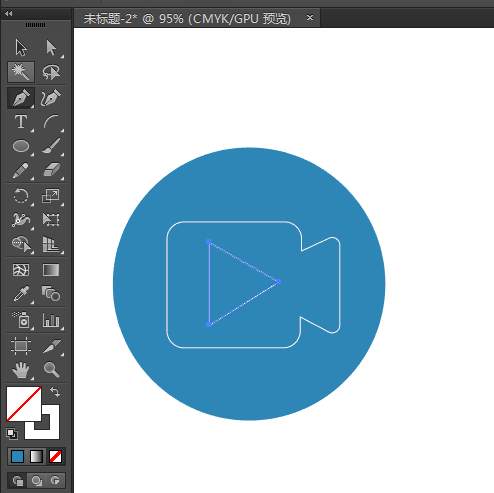
Task: Select the Direct Selection tool
Action: click(x=51, y=48)
